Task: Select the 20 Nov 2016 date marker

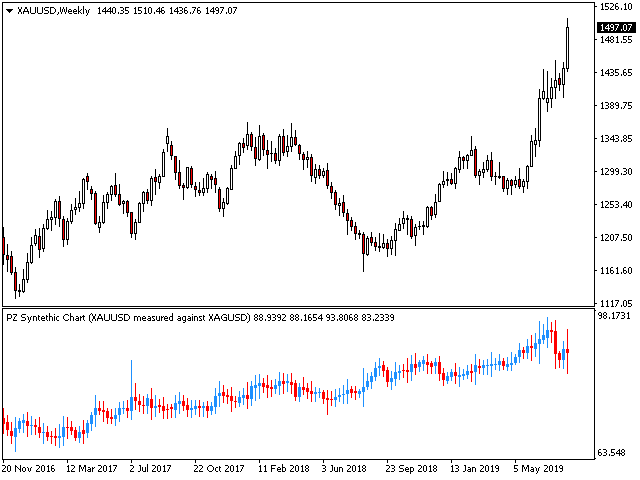Action: 30,468
